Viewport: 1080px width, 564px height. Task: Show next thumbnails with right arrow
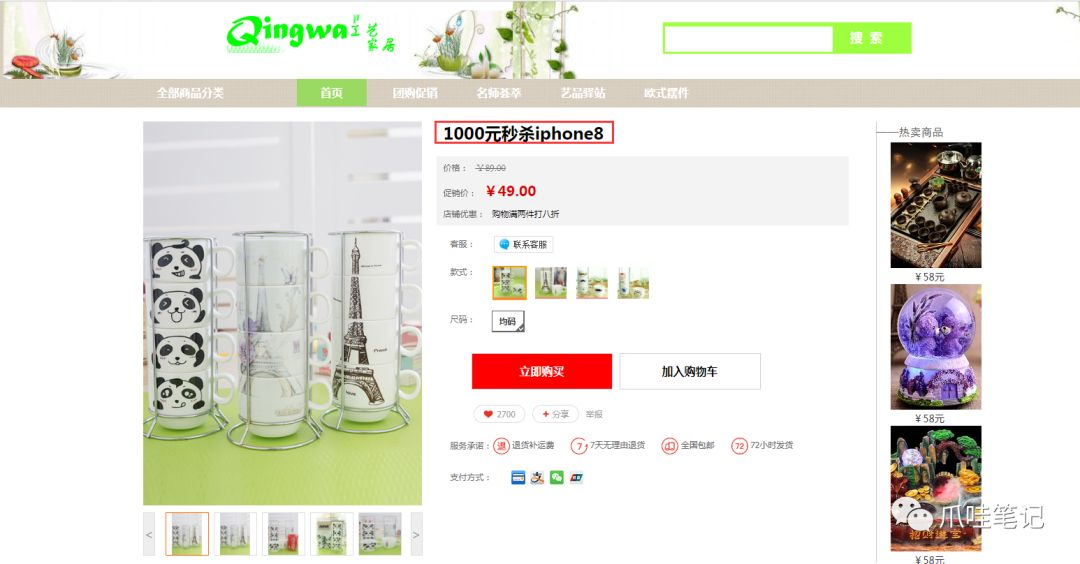[x=416, y=534]
